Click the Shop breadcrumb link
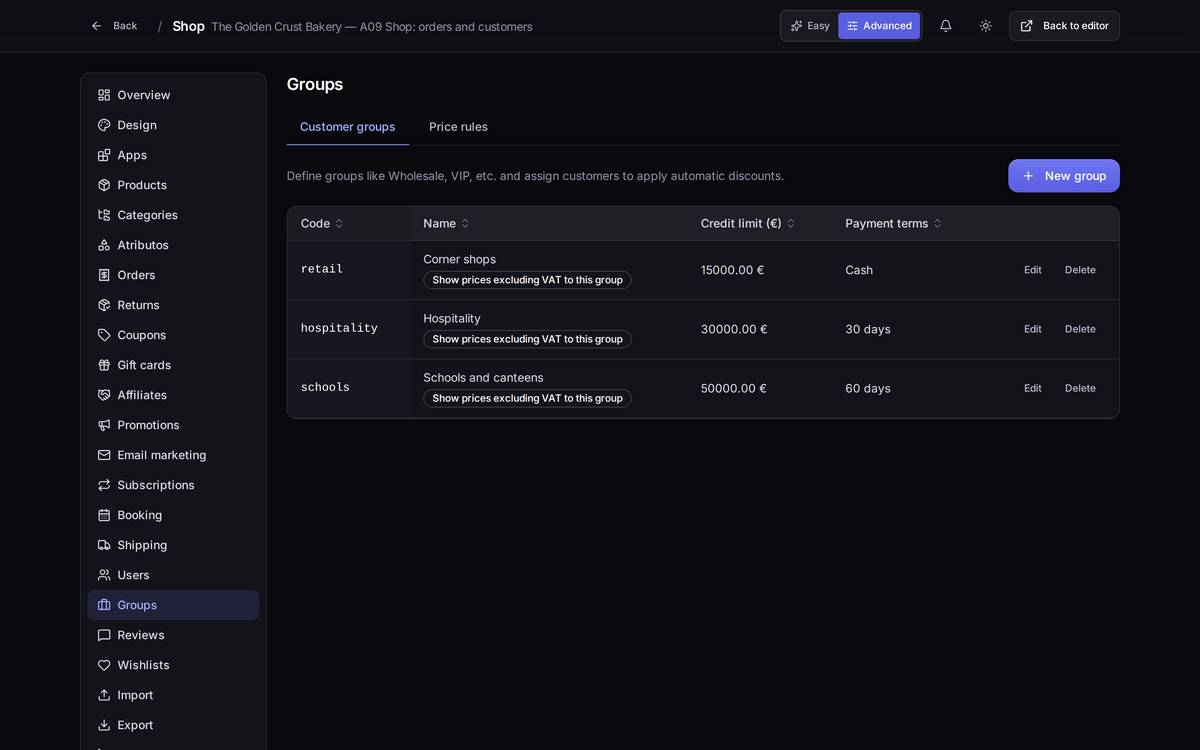The width and height of the screenshot is (1200, 750). (x=188, y=26)
